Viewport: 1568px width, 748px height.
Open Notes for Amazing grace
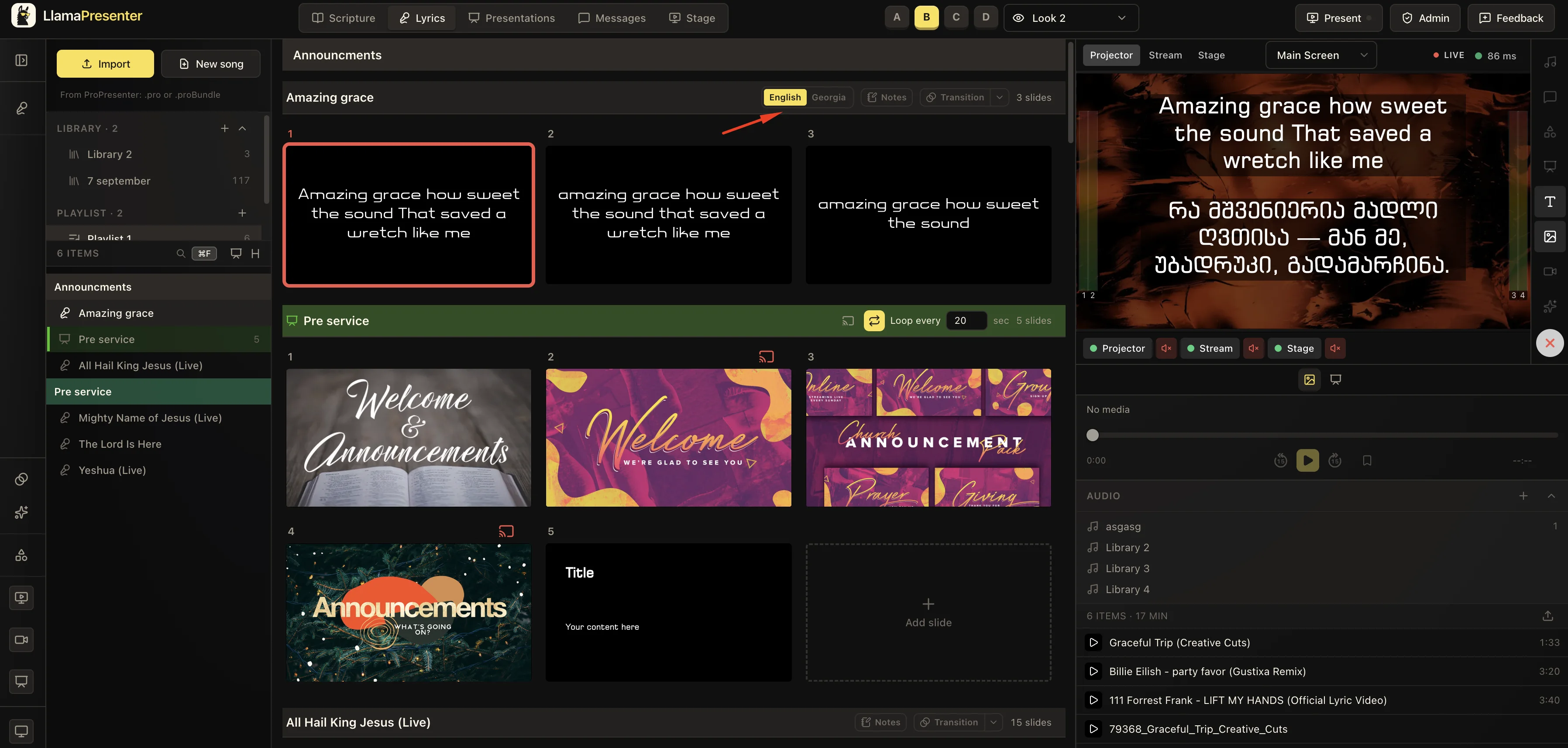click(x=886, y=97)
